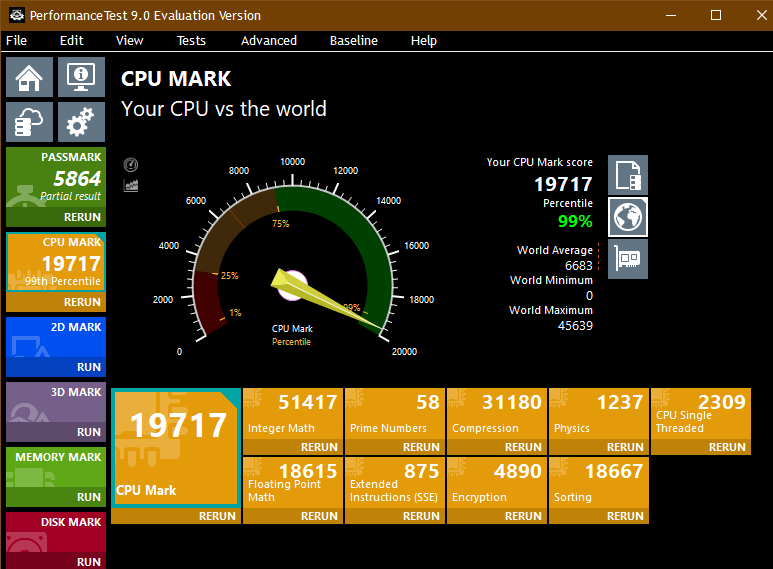Viewport: 773px width, 569px height.
Task: Select the Physics 1237 tile
Action: click(599, 414)
